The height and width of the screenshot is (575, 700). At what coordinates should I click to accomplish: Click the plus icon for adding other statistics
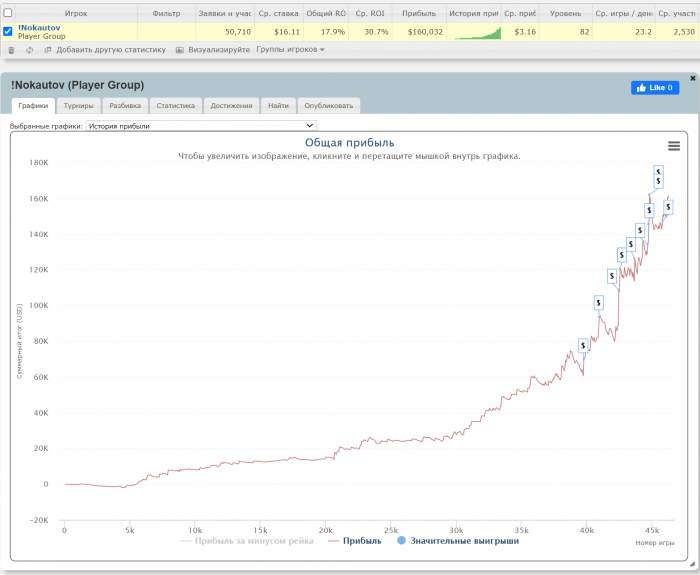pos(48,49)
